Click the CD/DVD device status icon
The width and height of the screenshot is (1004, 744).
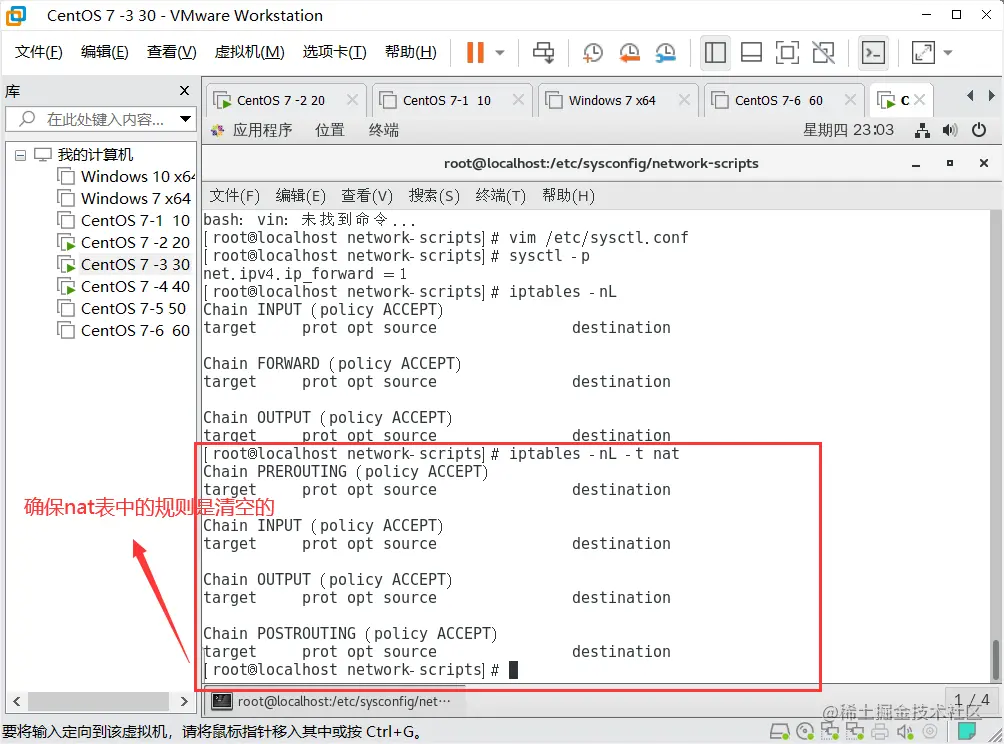[806, 731]
